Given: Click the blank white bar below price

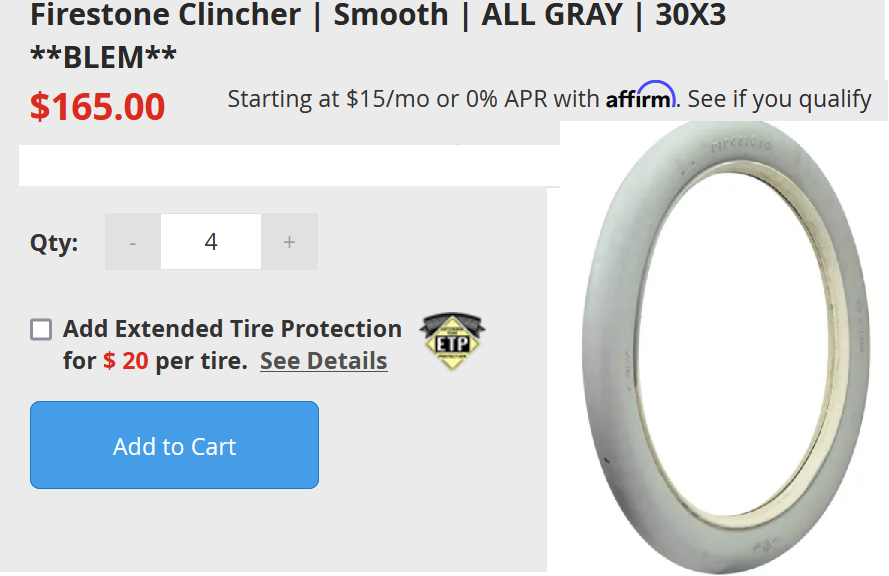Looking at the screenshot, I should click(289, 165).
